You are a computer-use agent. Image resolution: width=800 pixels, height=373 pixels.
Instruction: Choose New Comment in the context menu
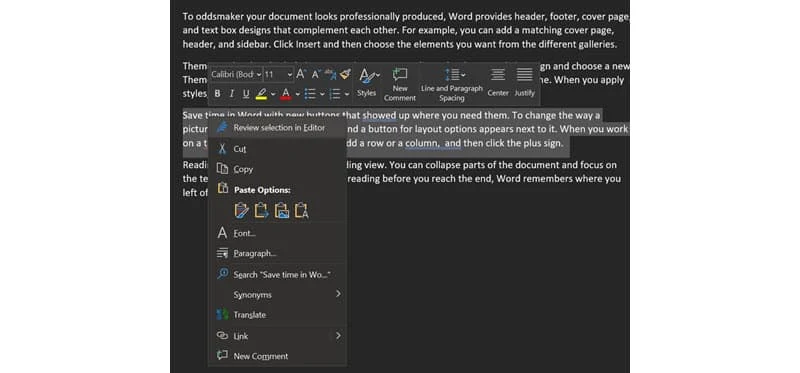pos(278,356)
